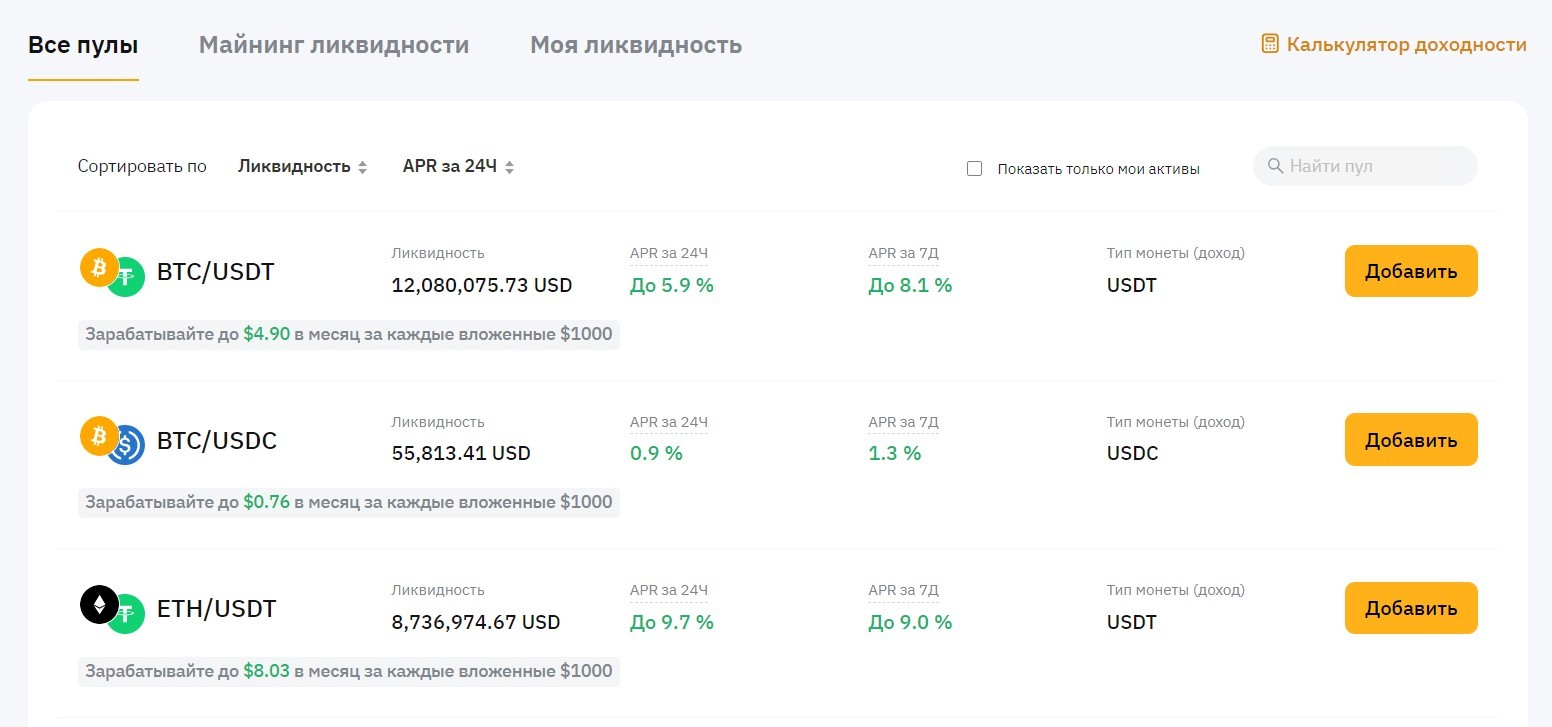Open the Моя ликвидность tab
Viewport: 1552px width, 727px height.
pyautogui.click(x=636, y=45)
